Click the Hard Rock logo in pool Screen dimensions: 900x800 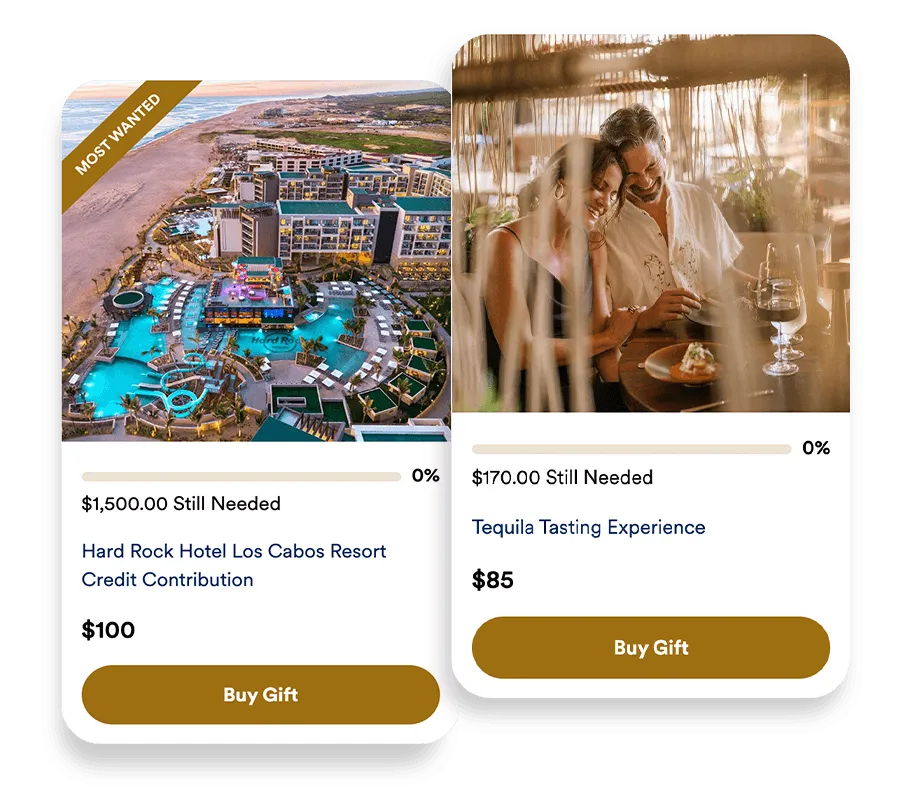(x=274, y=341)
